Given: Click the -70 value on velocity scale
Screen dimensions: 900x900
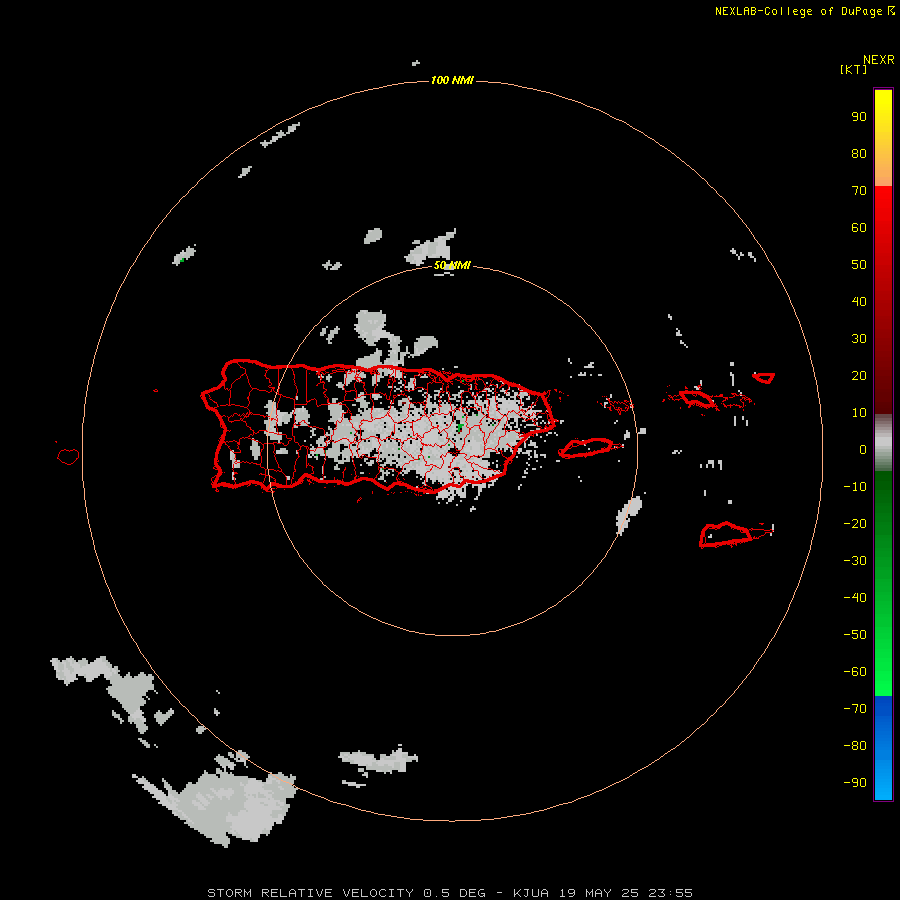Looking at the screenshot, I should pyautogui.click(x=855, y=709).
